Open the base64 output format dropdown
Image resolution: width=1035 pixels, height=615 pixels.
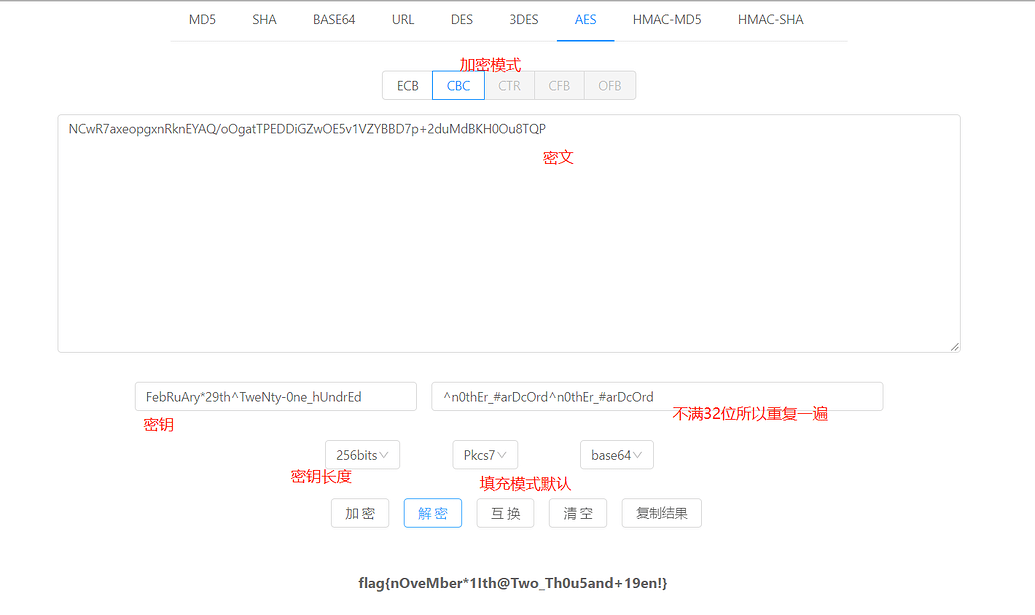pyautogui.click(x=617, y=455)
